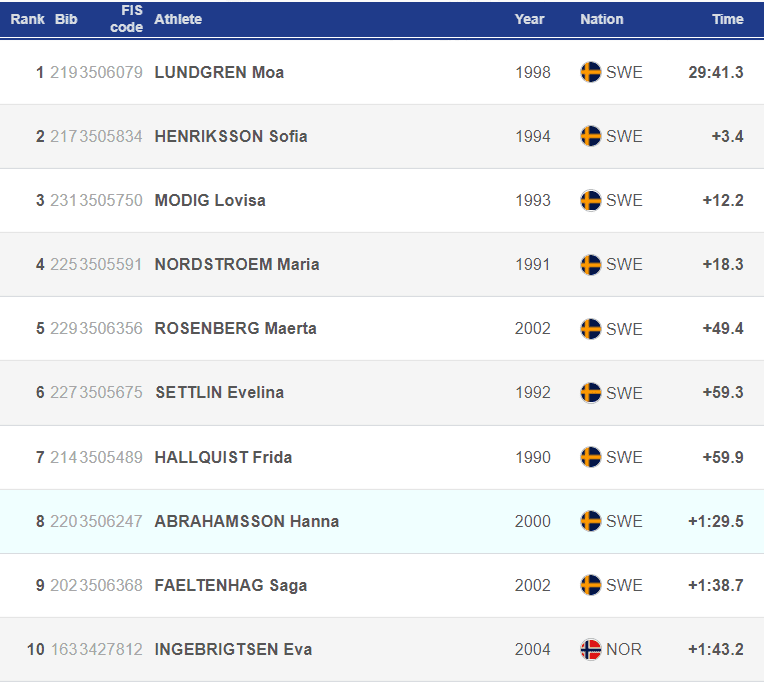
Task: Click the Swedish flag beside Henriksson Sofia
Action: click(x=591, y=136)
